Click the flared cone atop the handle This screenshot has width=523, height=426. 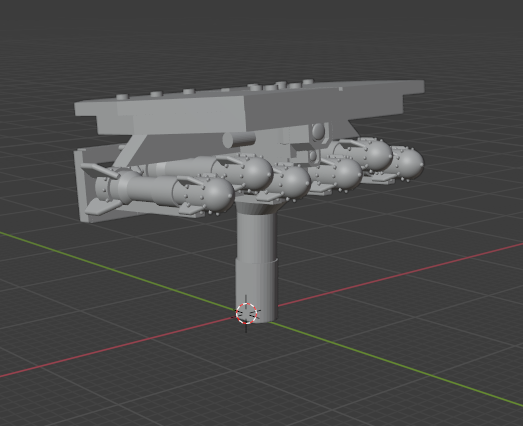257,207
